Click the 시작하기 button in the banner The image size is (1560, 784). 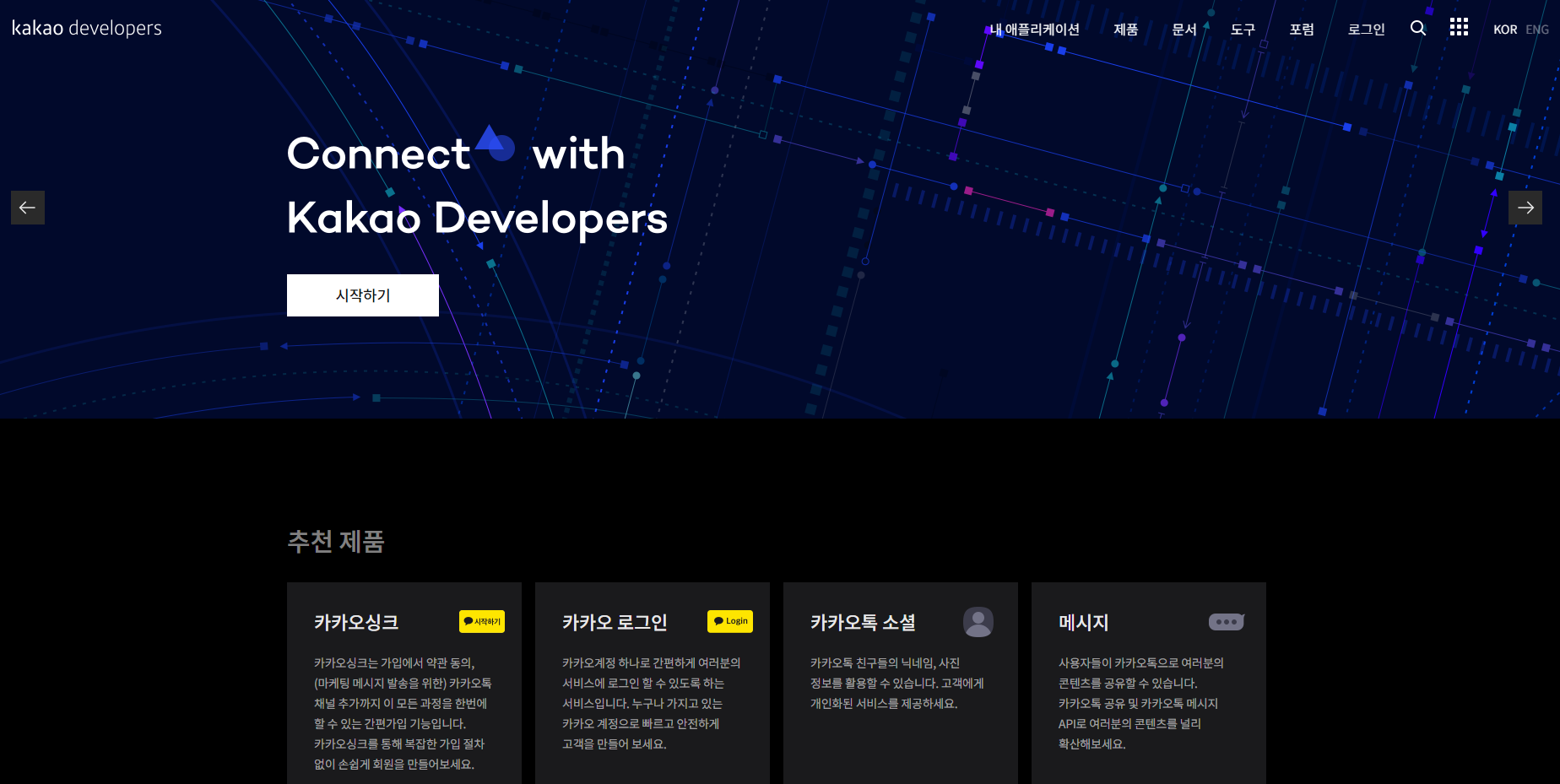363,295
